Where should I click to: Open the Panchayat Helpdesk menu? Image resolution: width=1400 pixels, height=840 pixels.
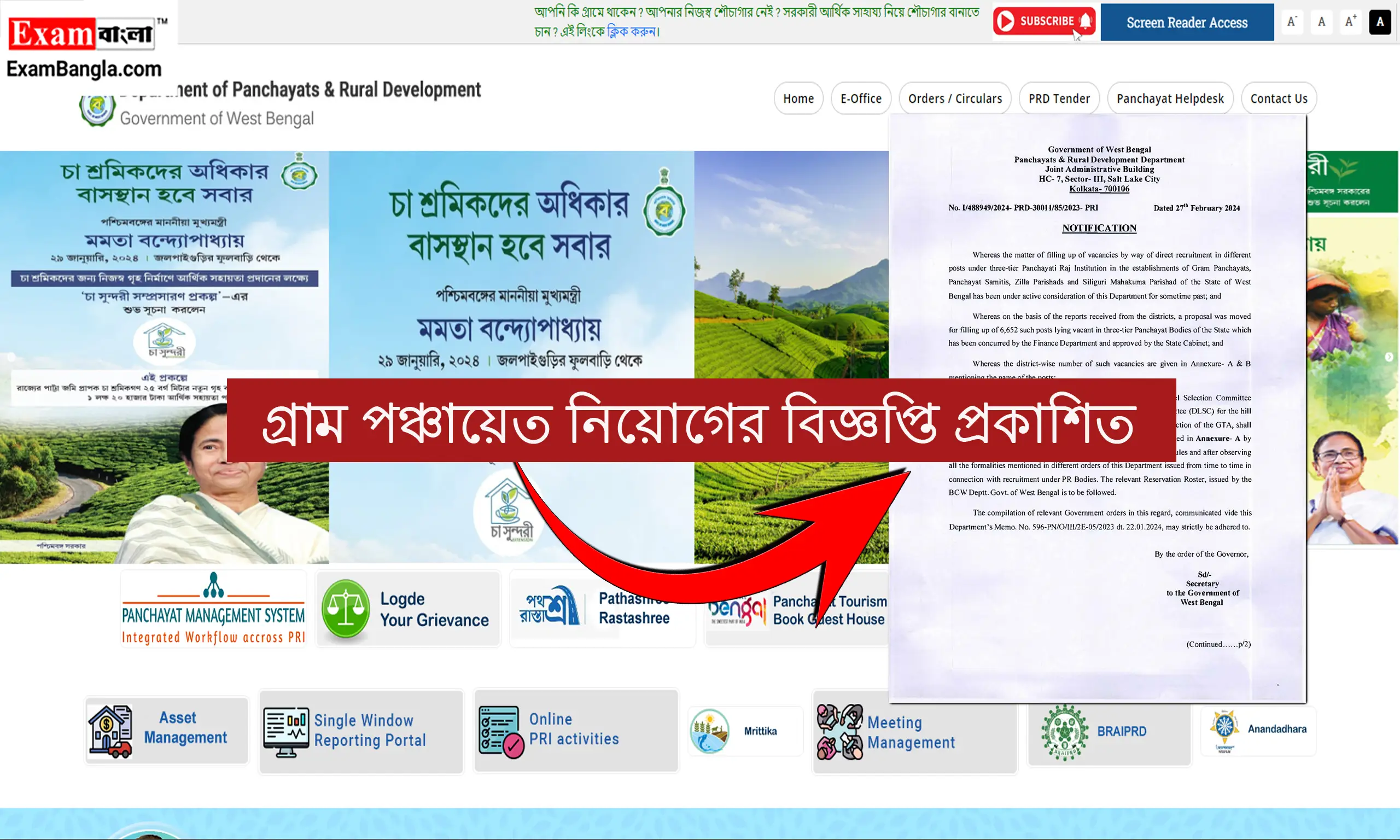[x=1170, y=98]
